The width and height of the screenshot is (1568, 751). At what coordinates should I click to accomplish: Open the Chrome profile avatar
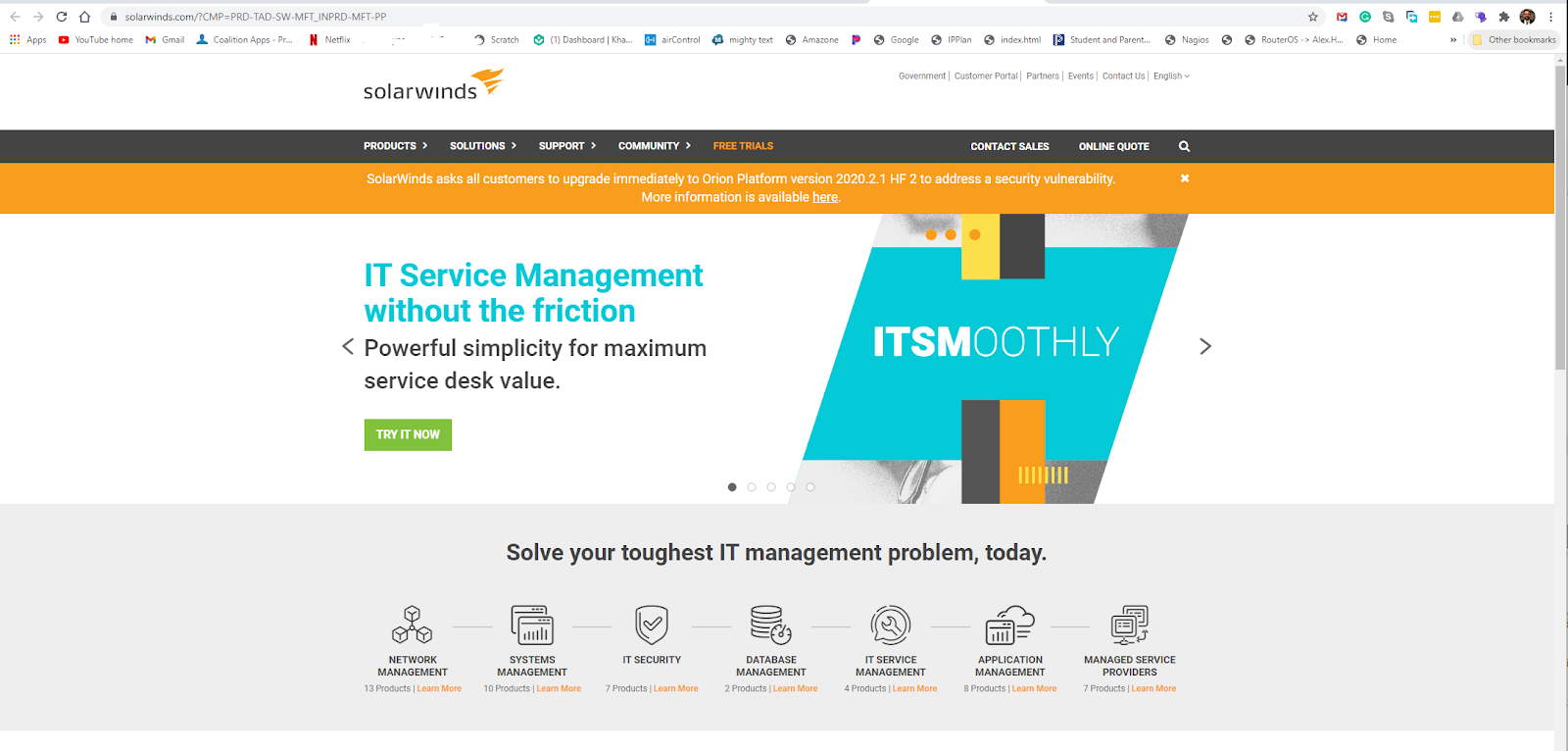tap(1527, 17)
